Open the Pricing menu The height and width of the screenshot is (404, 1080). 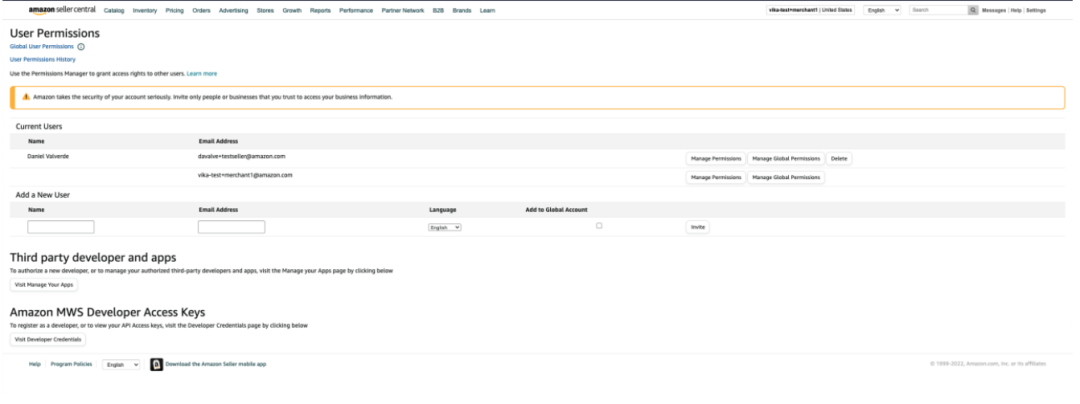[x=174, y=10]
